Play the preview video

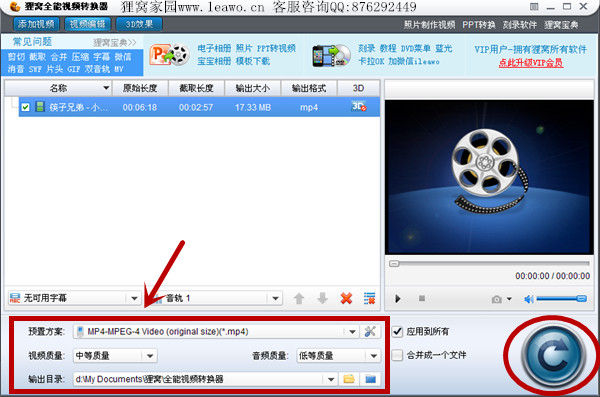[398, 299]
